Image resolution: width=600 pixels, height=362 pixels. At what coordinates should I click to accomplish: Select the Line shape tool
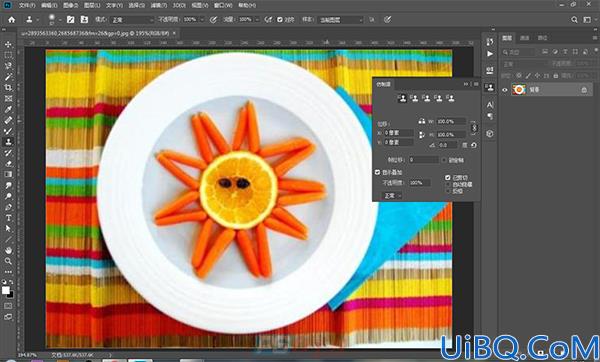tap(8, 240)
